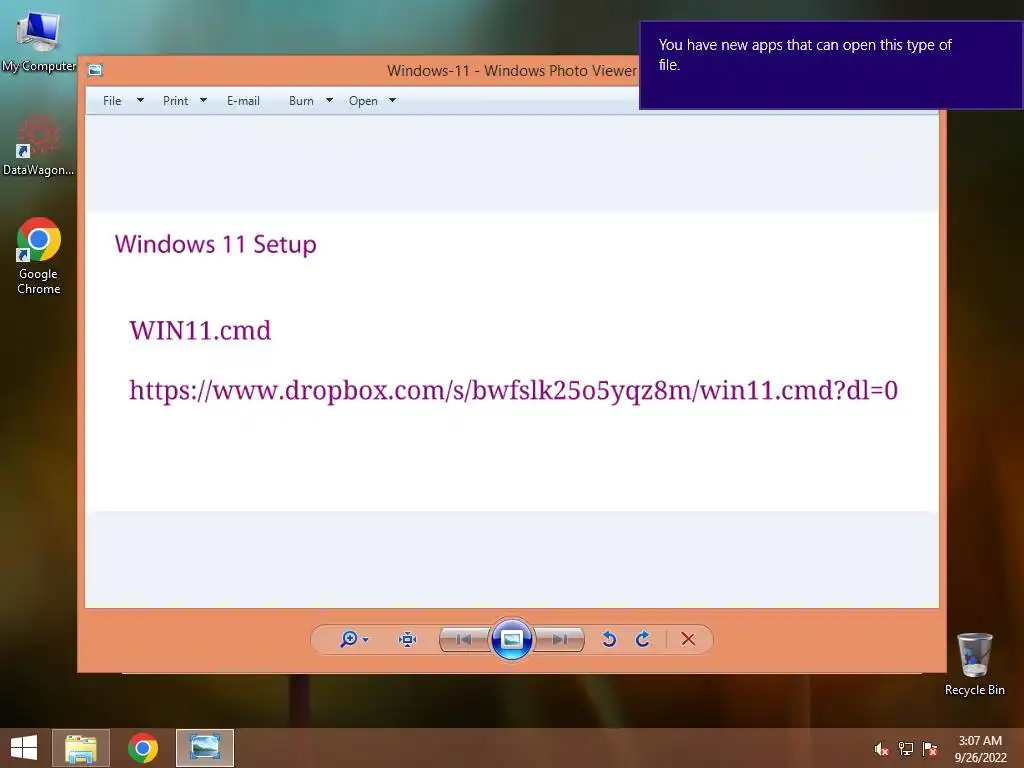1024x768 pixels.
Task: Select the DataWagon desktop shortcut
Action: pyautogui.click(x=39, y=145)
